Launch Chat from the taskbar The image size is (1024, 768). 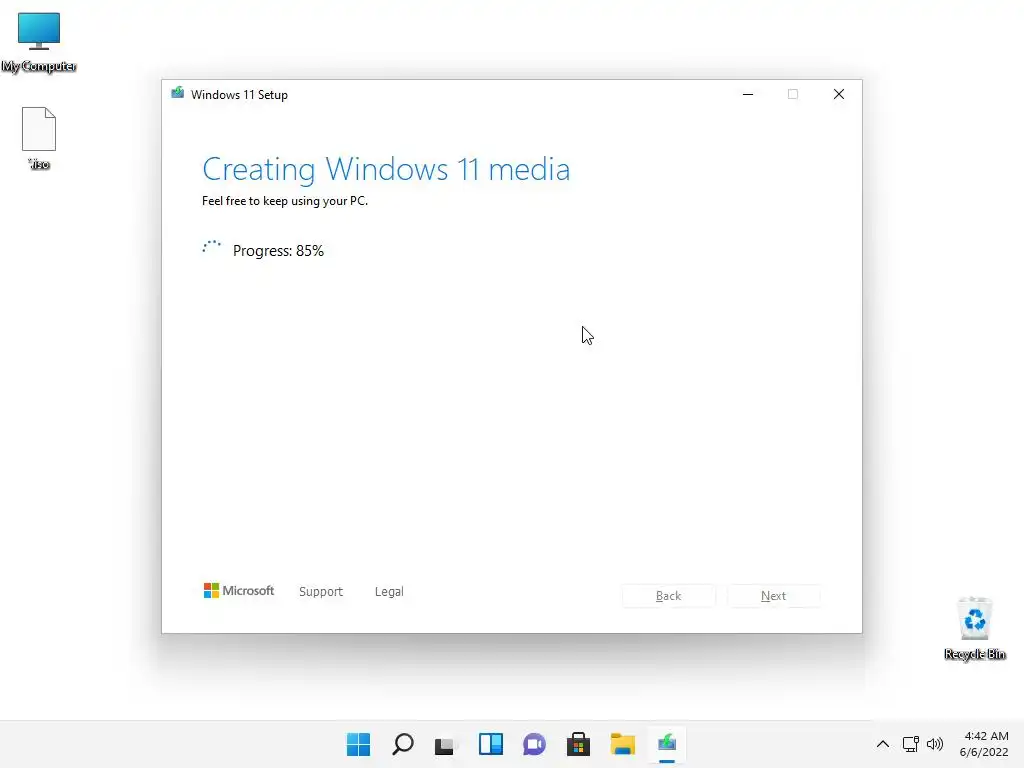[x=534, y=744]
